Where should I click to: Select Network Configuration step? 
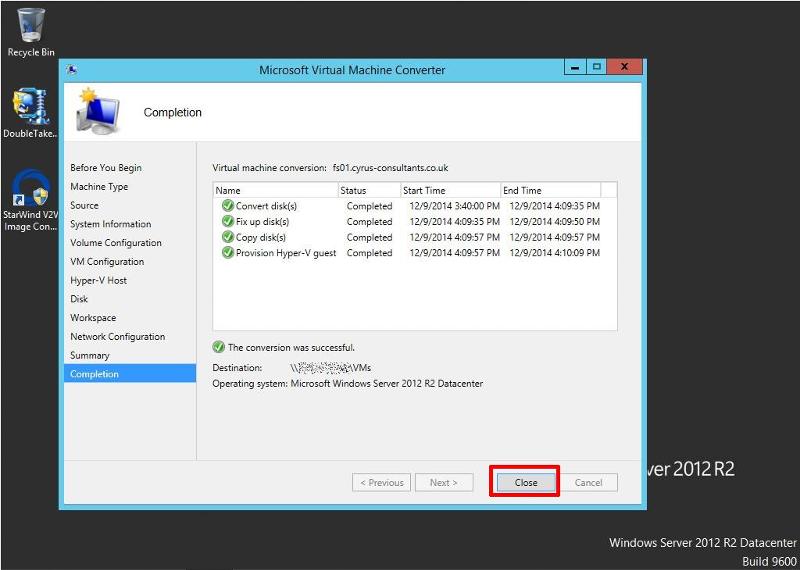click(x=117, y=336)
